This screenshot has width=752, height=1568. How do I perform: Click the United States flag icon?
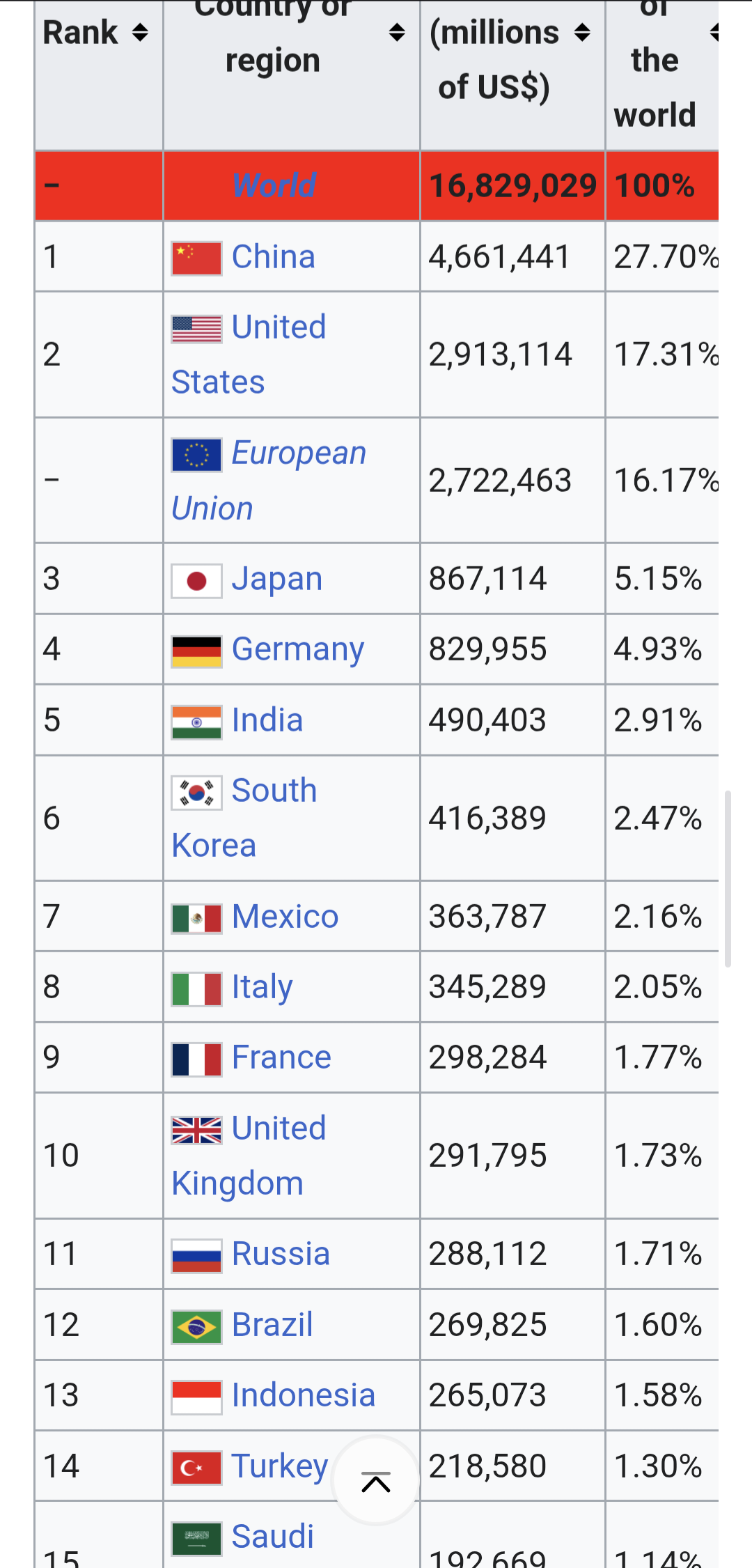(x=196, y=329)
